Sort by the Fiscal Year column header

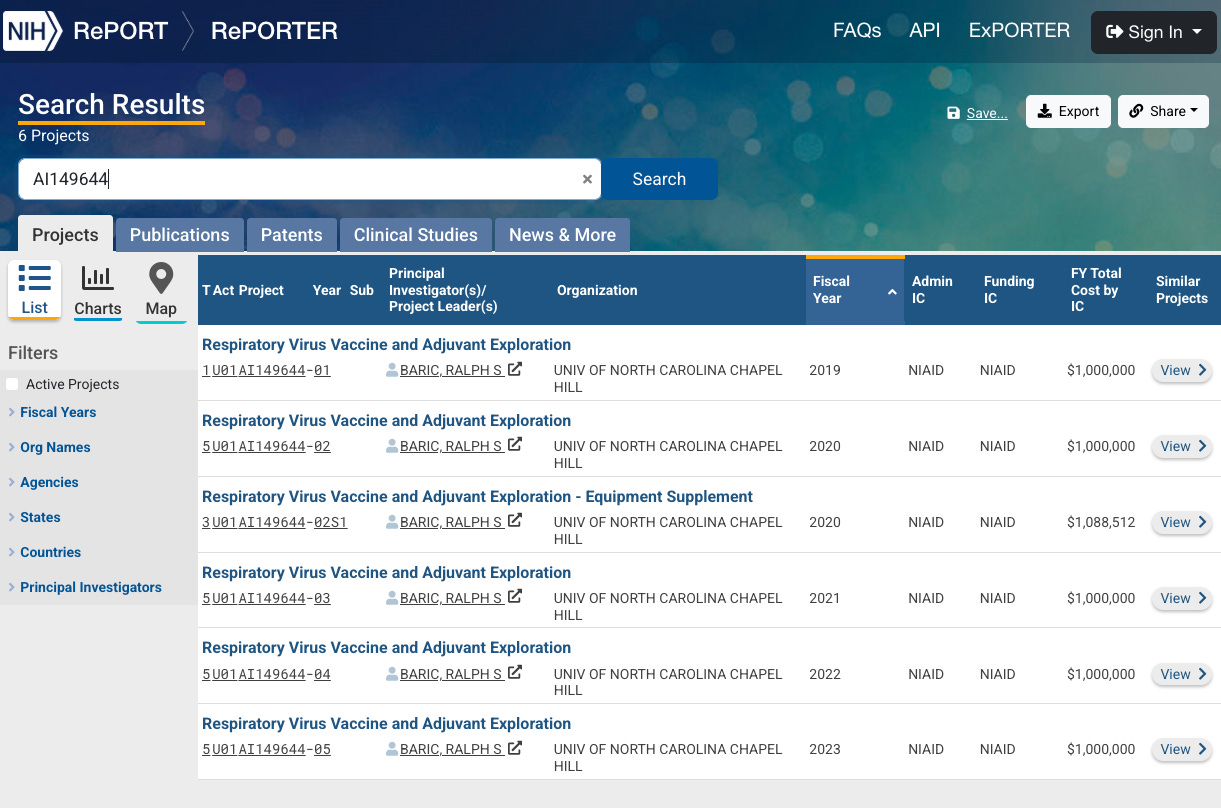pos(855,290)
